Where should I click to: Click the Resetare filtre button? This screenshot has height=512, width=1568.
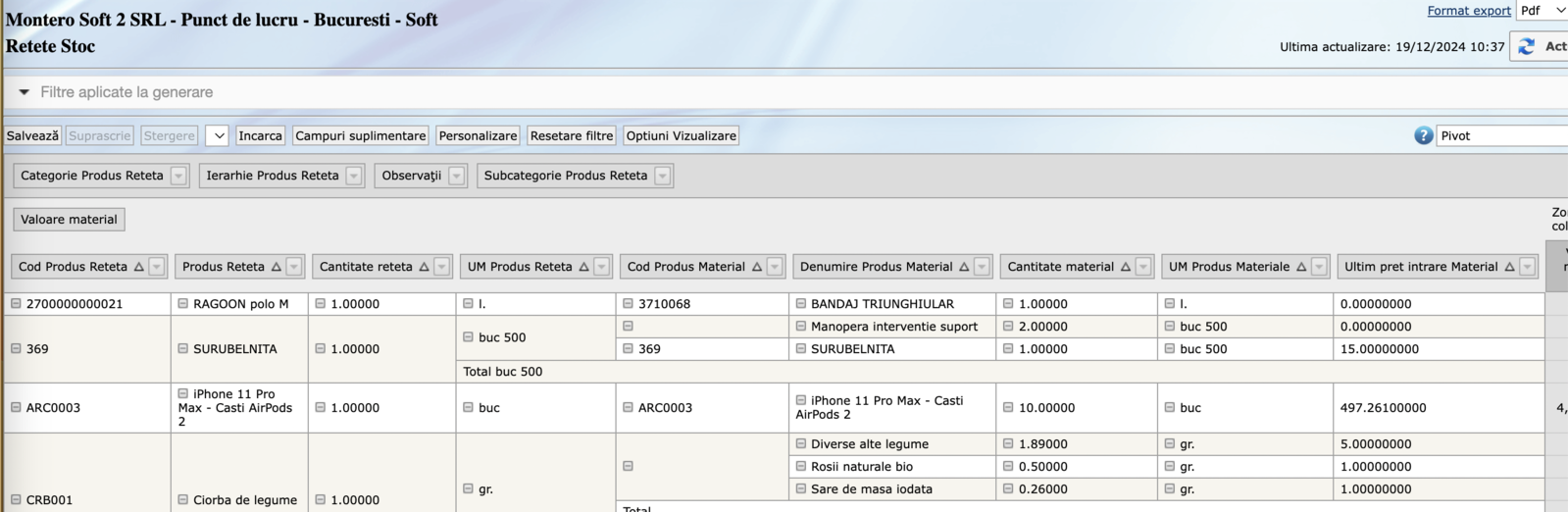(571, 136)
